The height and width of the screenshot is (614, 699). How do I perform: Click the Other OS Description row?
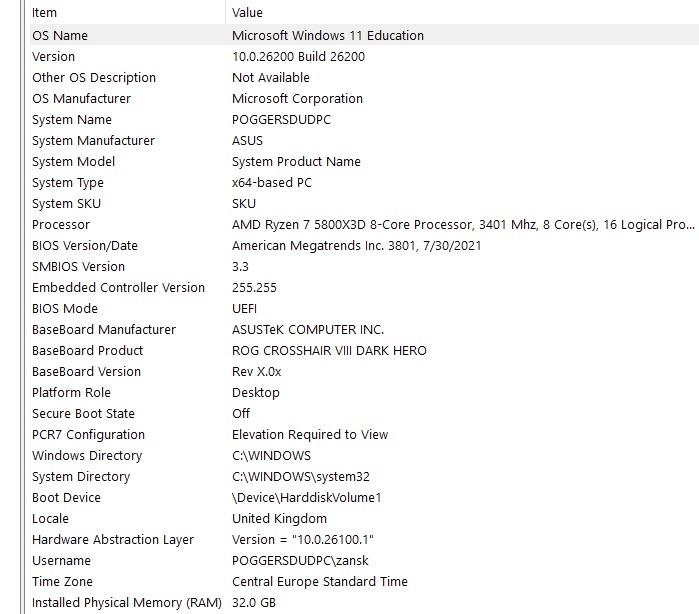(x=94, y=77)
